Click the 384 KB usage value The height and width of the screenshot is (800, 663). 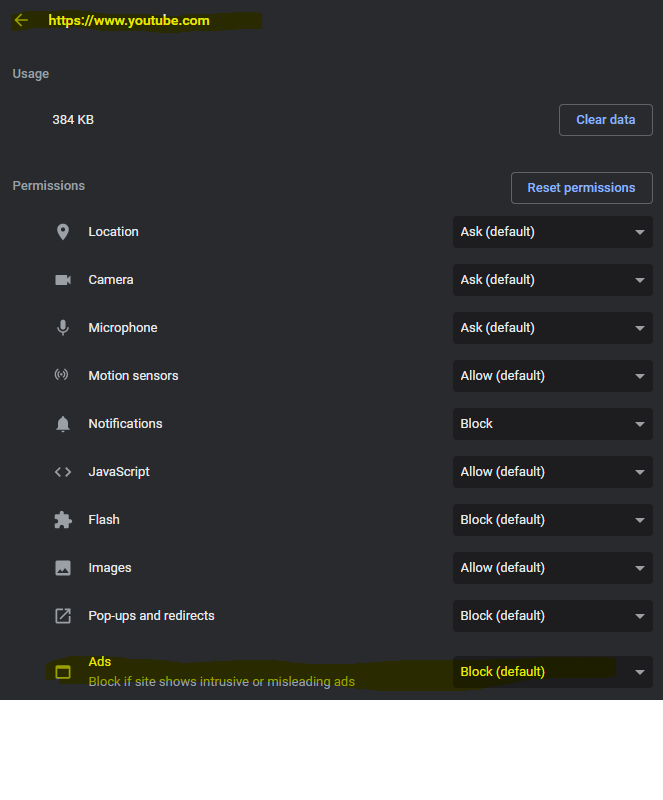(73, 120)
